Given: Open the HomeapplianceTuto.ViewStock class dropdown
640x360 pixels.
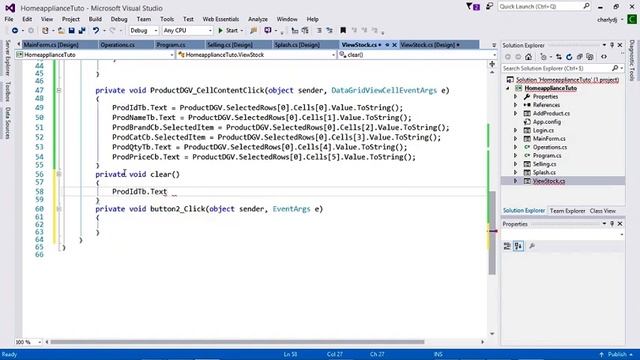Looking at the screenshot, I should 256,55.
